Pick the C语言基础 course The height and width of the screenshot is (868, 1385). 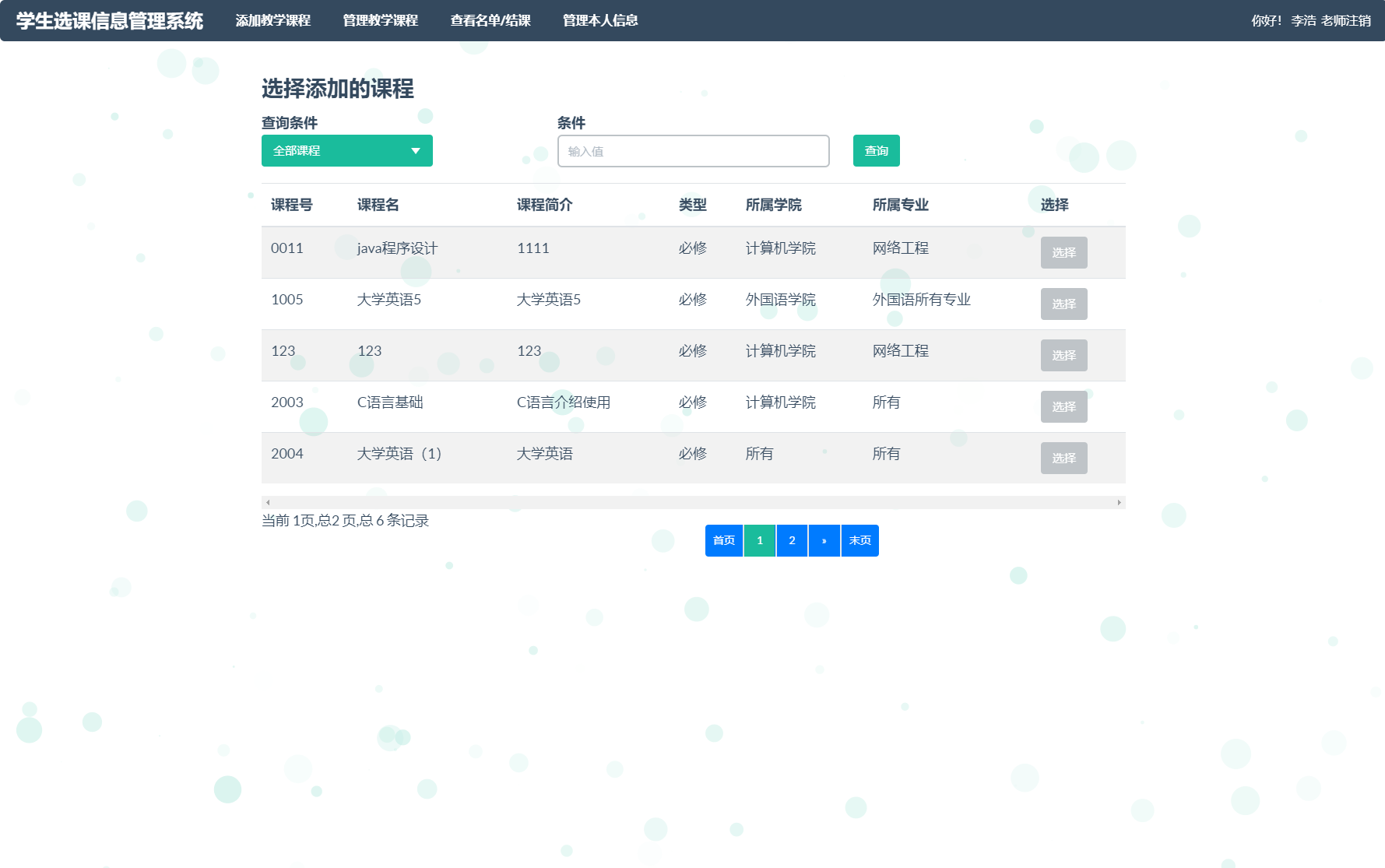pyautogui.click(x=1063, y=406)
